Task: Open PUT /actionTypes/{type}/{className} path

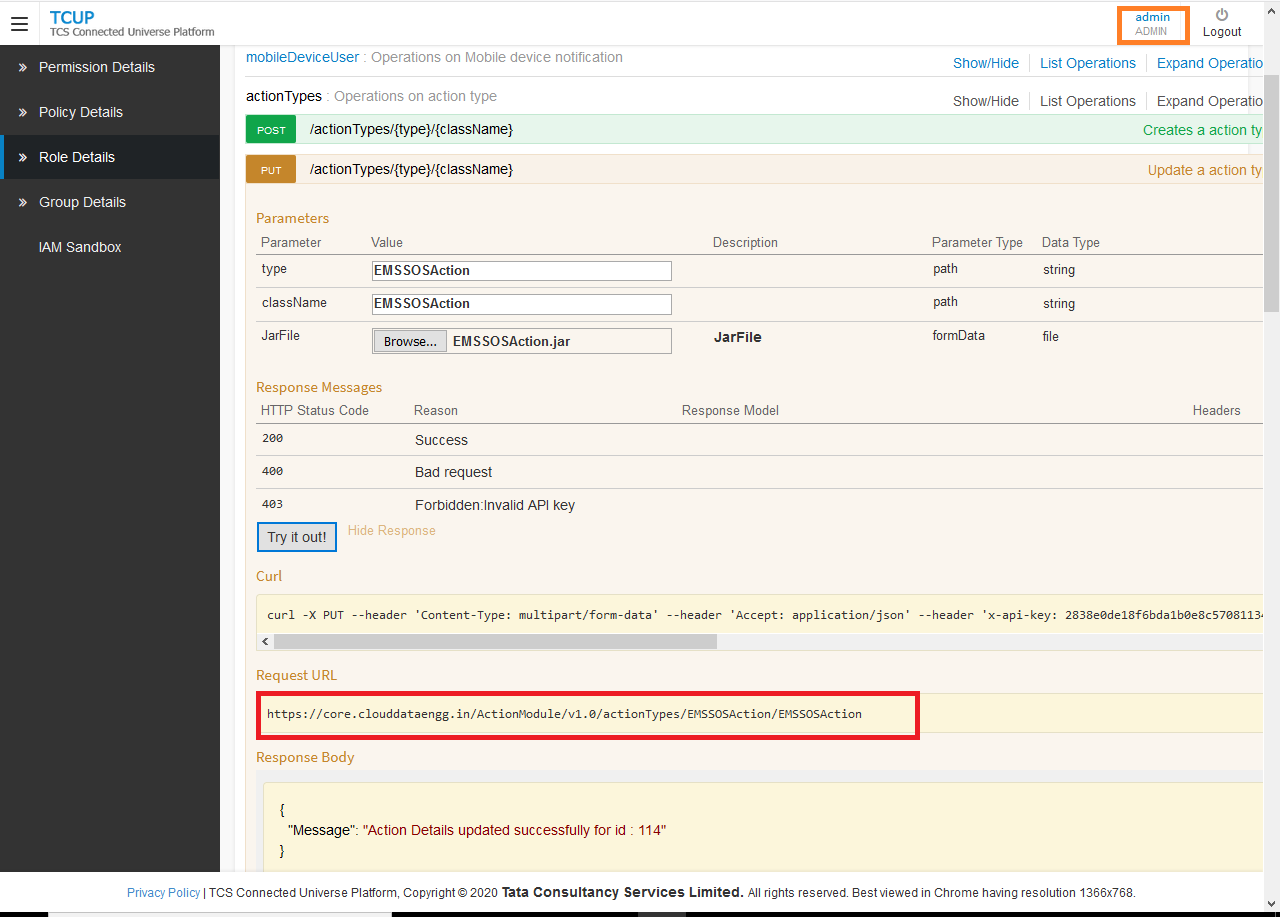Action: pos(411,169)
